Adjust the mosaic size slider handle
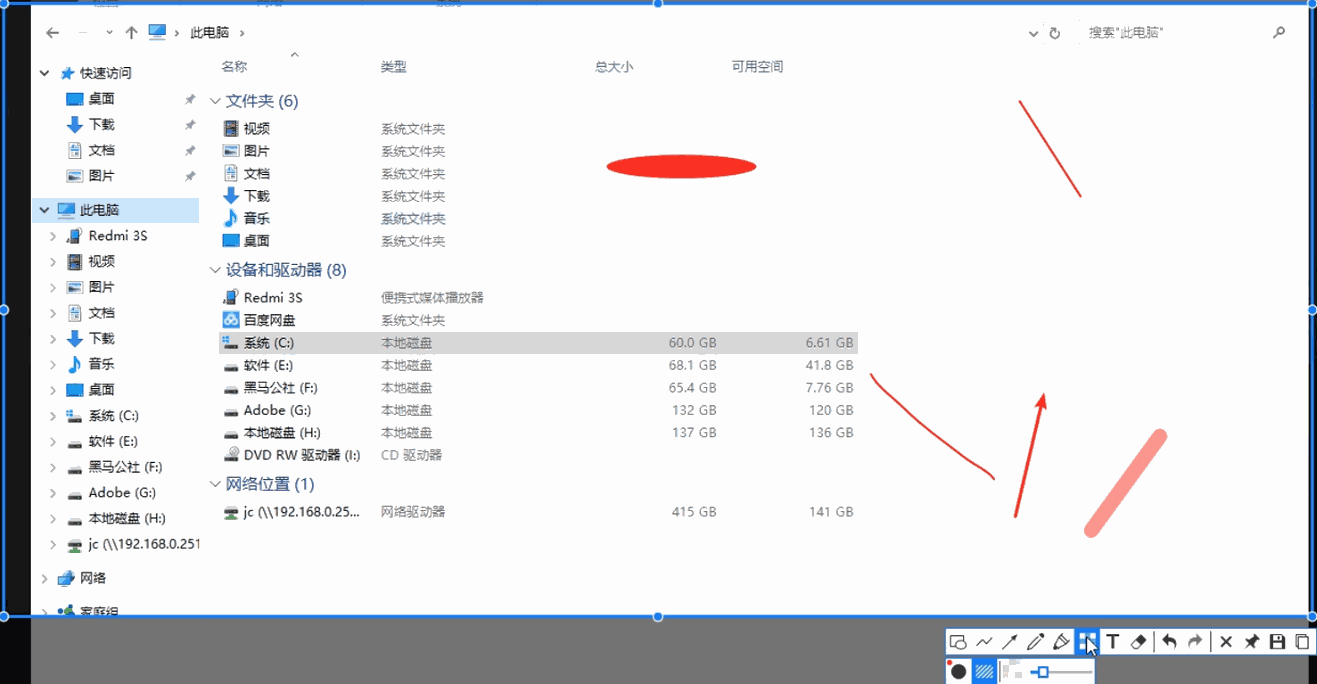Viewport: 1317px width, 684px height. (x=1042, y=672)
